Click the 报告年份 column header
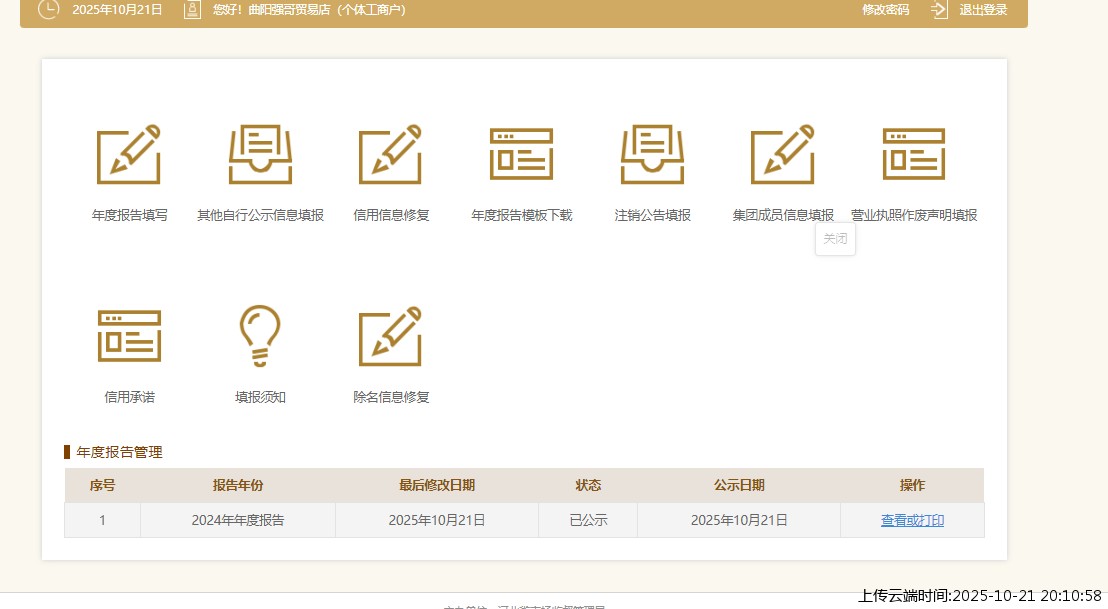The width and height of the screenshot is (1108, 609). point(238,485)
